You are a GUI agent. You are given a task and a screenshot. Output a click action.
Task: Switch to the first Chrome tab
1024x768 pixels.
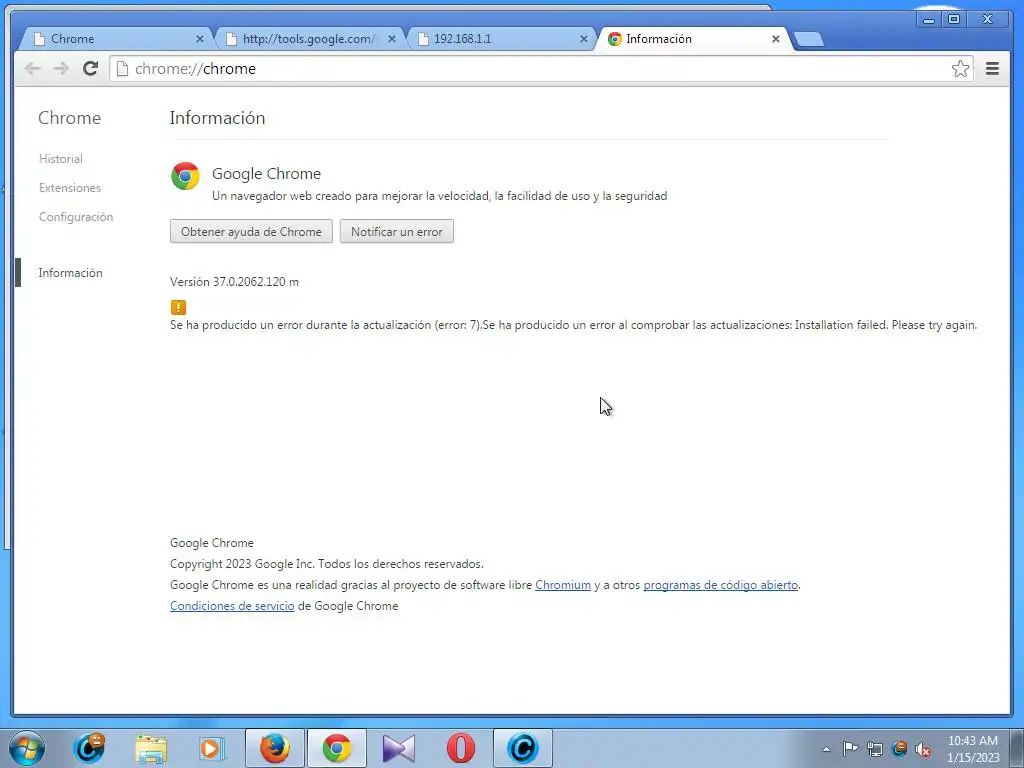pos(114,39)
